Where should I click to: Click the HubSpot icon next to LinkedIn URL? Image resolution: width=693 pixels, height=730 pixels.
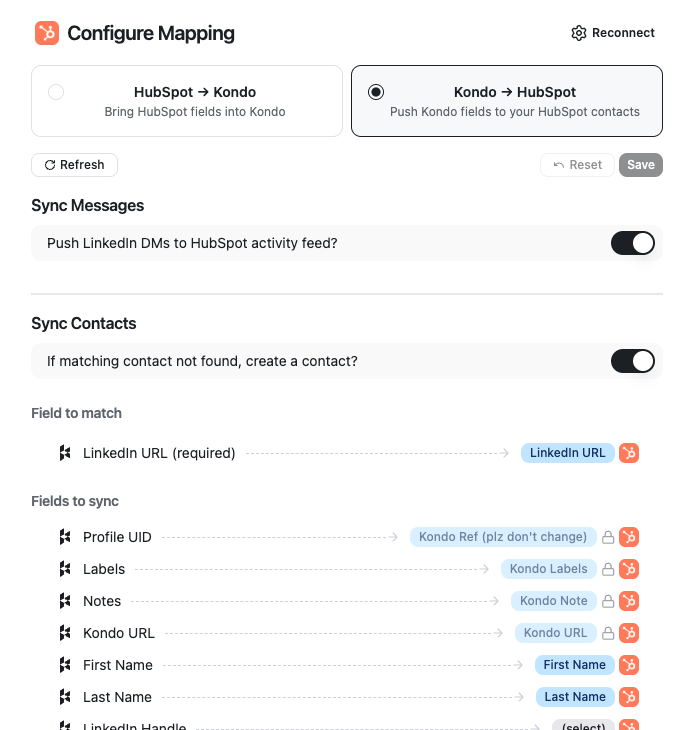[629, 453]
